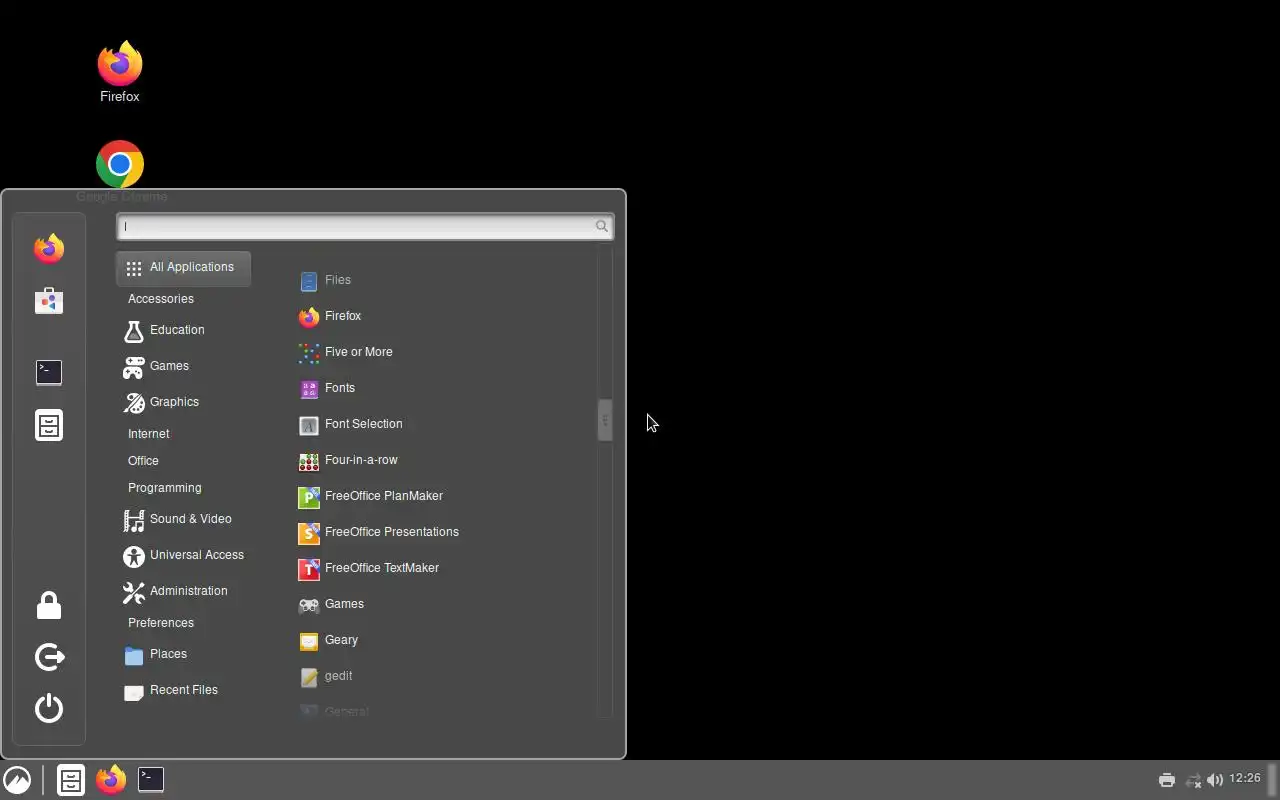Launch Firefox from the bottom panel
The width and height of the screenshot is (1280, 800).
click(x=111, y=779)
